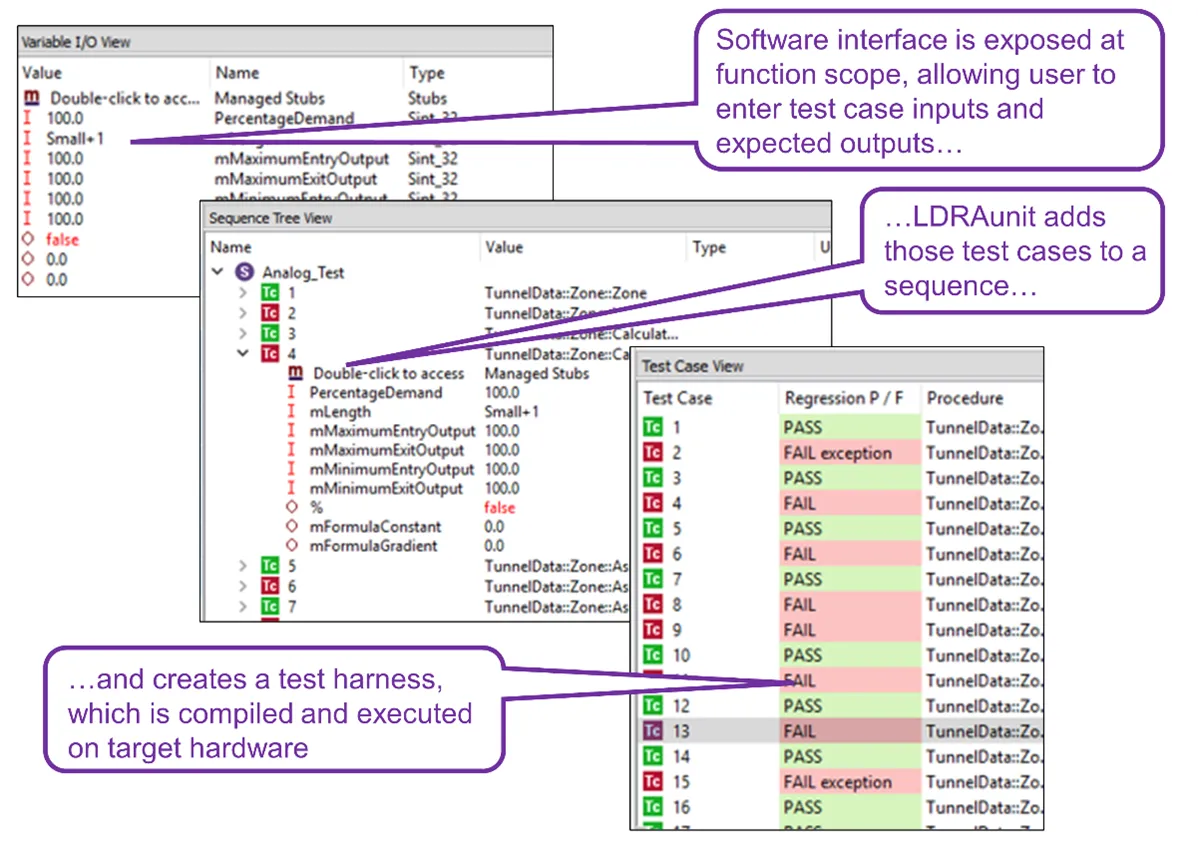
Task: Expand test case 2 in Sequence Tree View
Action: click(x=243, y=313)
